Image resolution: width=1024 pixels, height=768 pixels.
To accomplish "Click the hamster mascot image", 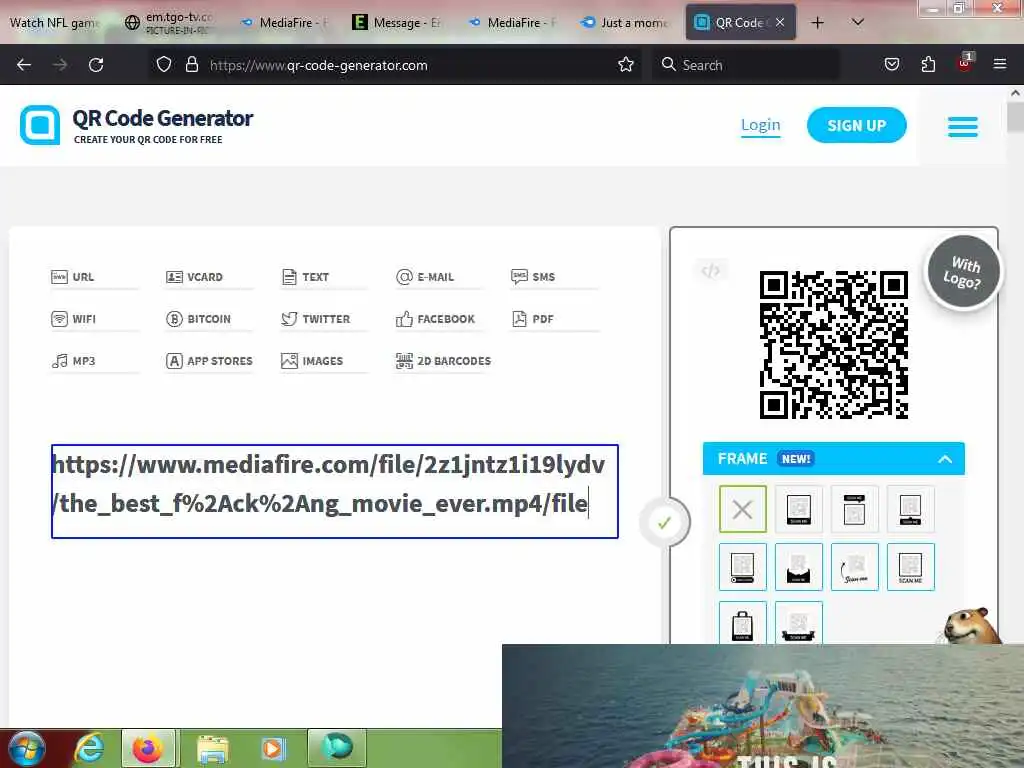I will click(x=970, y=627).
